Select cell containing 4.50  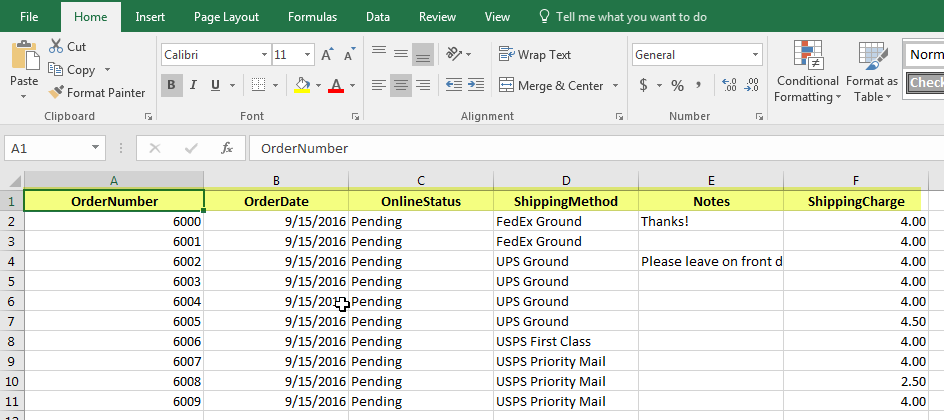click(x=856, y=321)
